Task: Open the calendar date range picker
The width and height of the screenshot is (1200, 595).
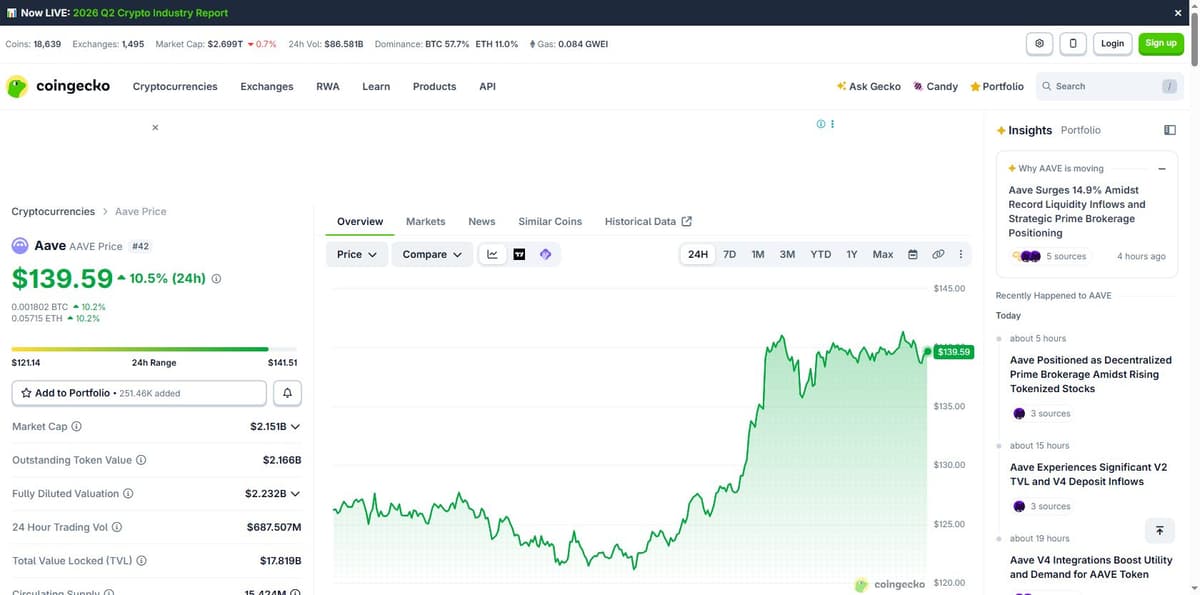Action: pyautogui.click(x=912, y=254)
